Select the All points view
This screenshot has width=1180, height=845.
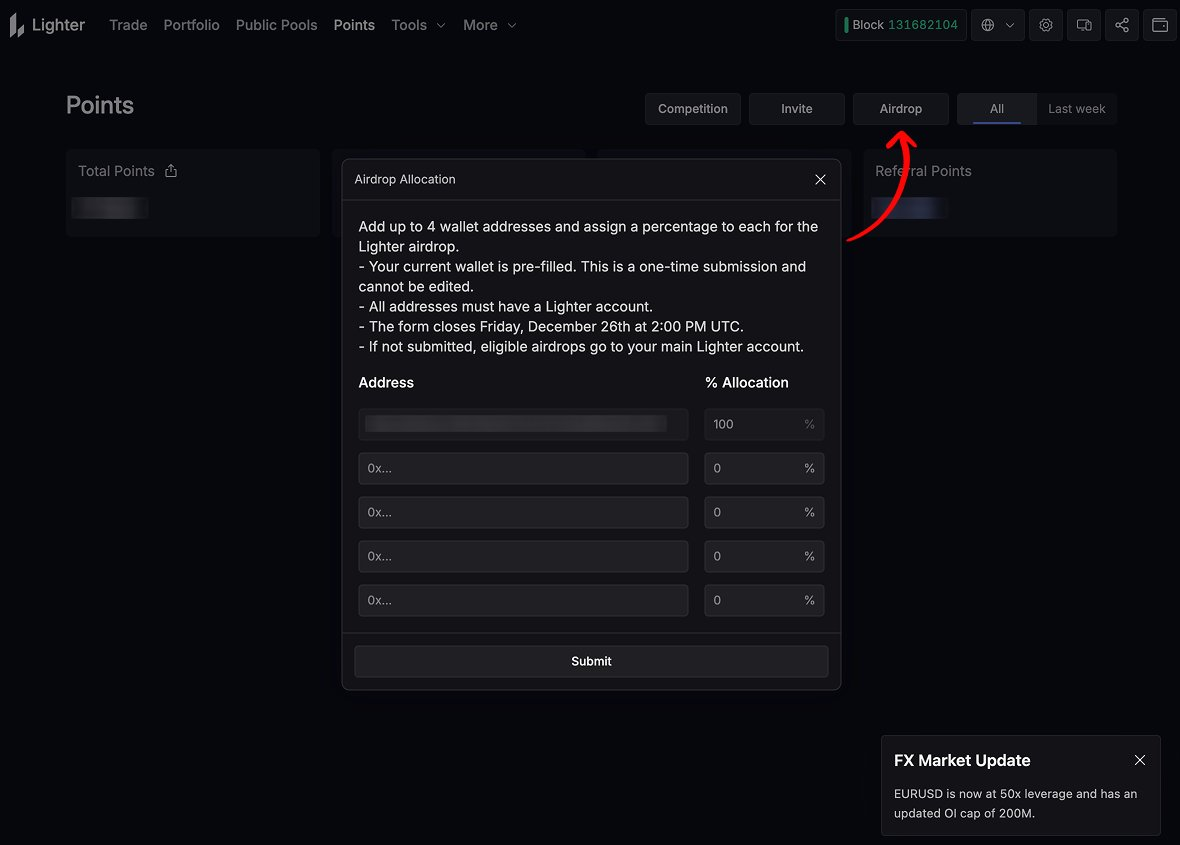tap(996, 108)
